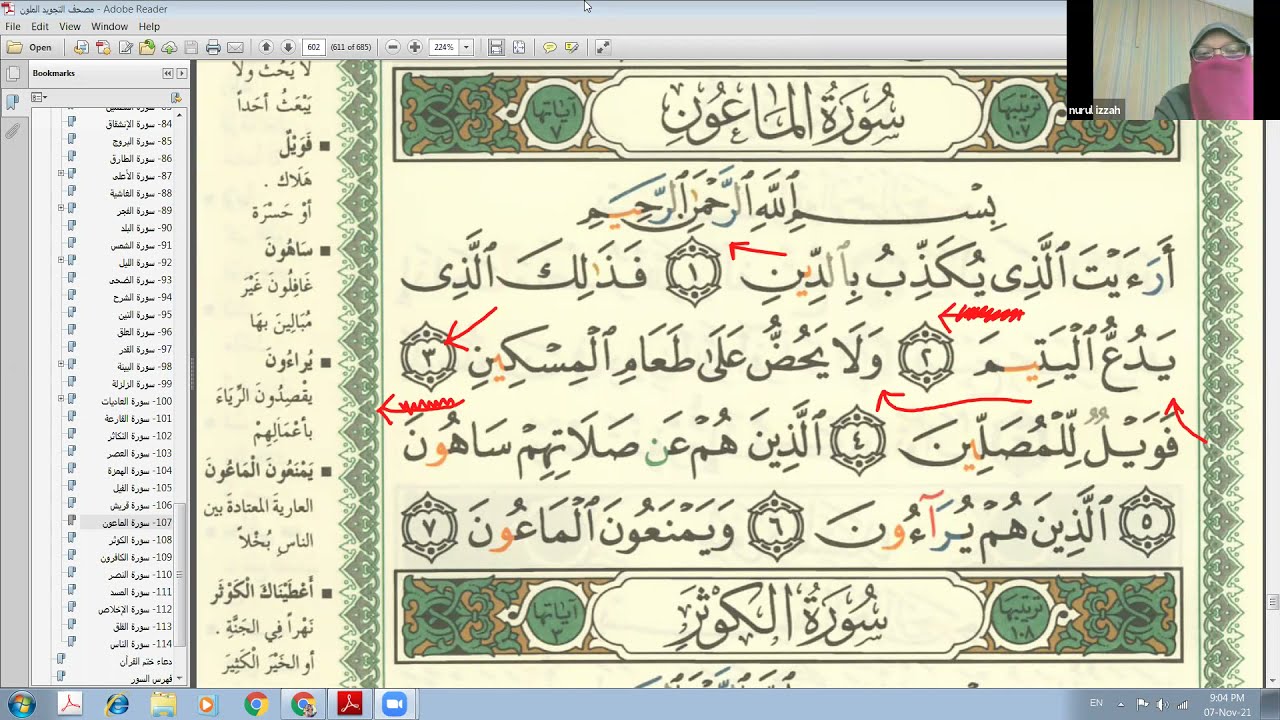The image size is (1280, 720).
Task: Click the Convert to PDF toolbar icon
Action: [x=81, y=47]
